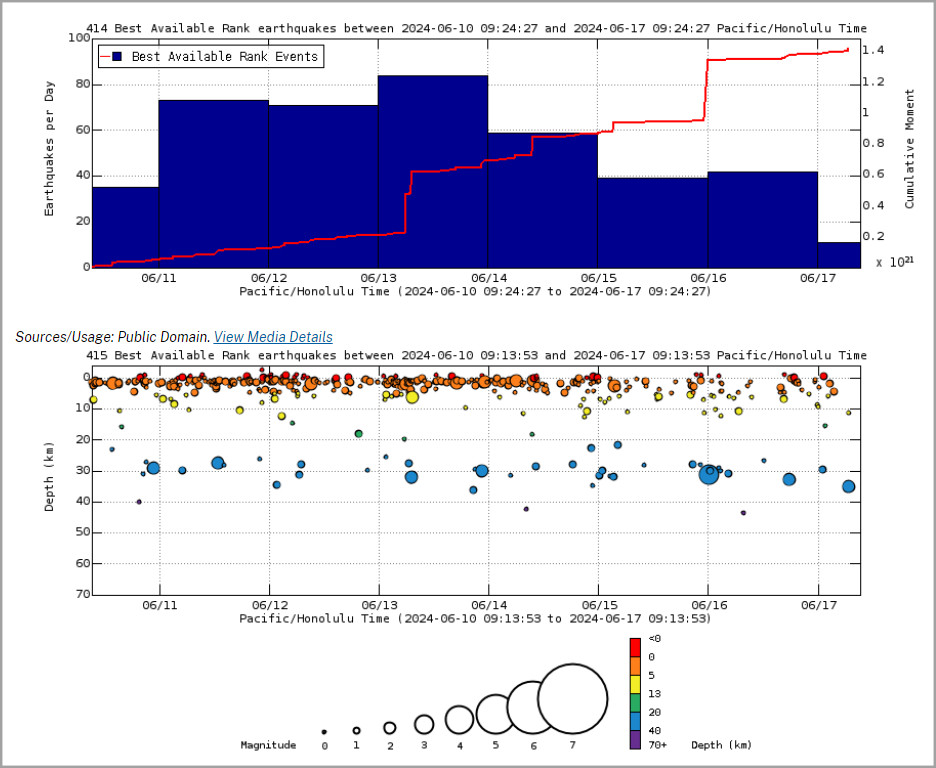Click the red <0 depth legend swatch
936x768 pixels.
coord(635,647)
